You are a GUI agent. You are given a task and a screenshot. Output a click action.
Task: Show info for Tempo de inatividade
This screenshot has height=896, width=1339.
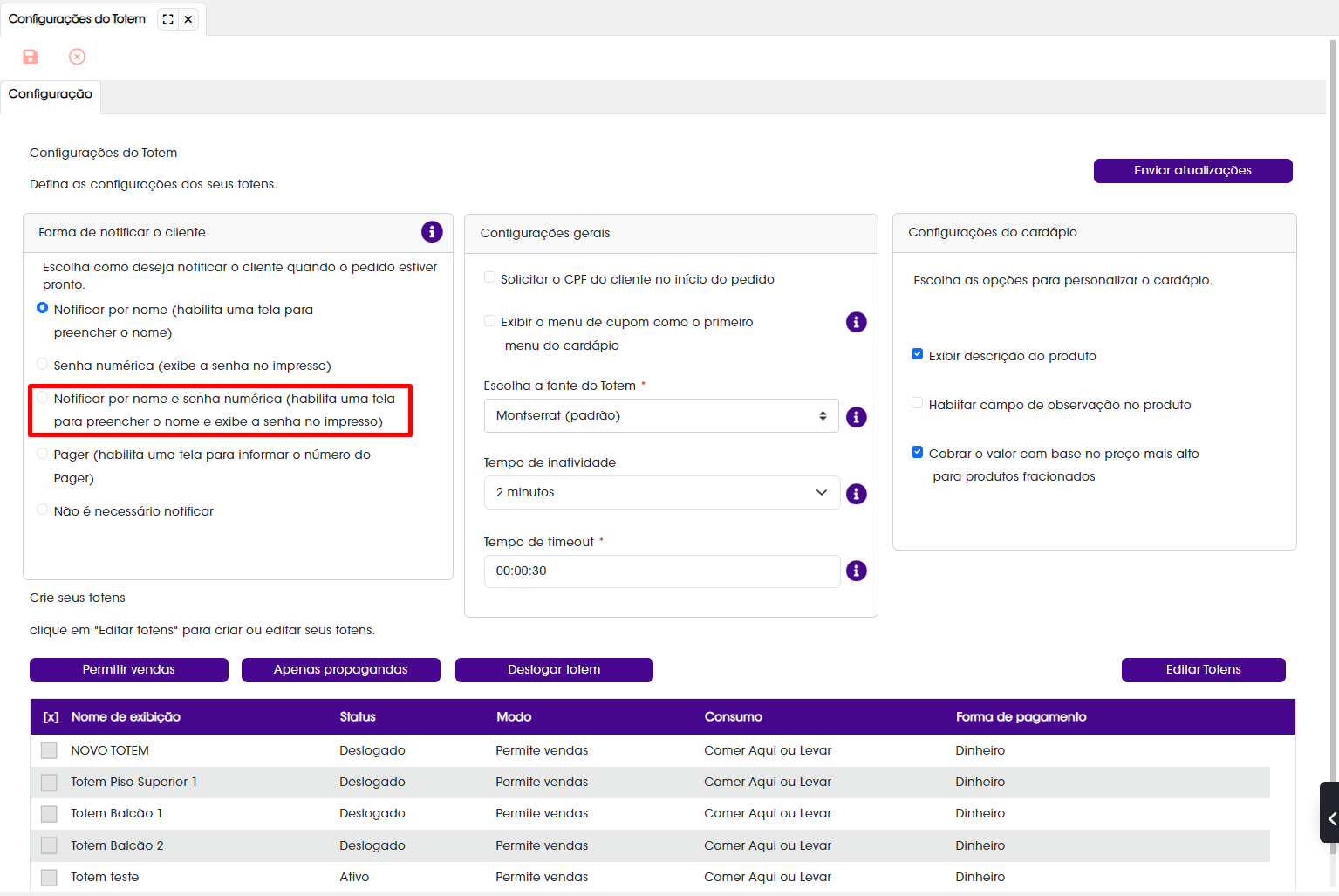(857, 494)
